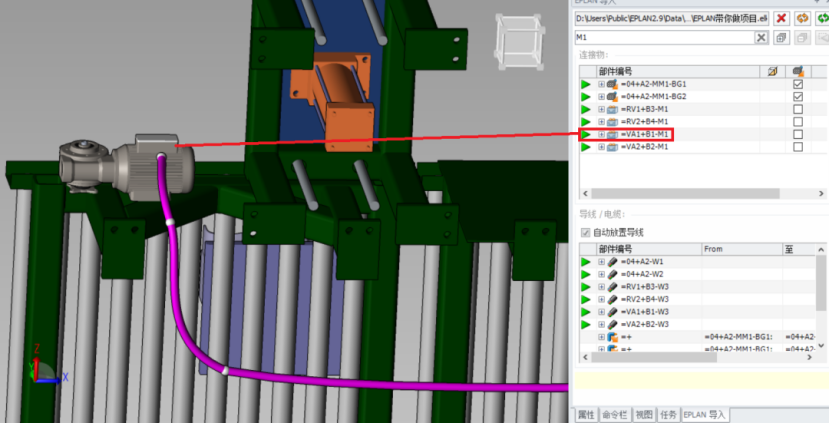Expand the =04+A2-MM1-BG2 tree node

pos(601,97)
